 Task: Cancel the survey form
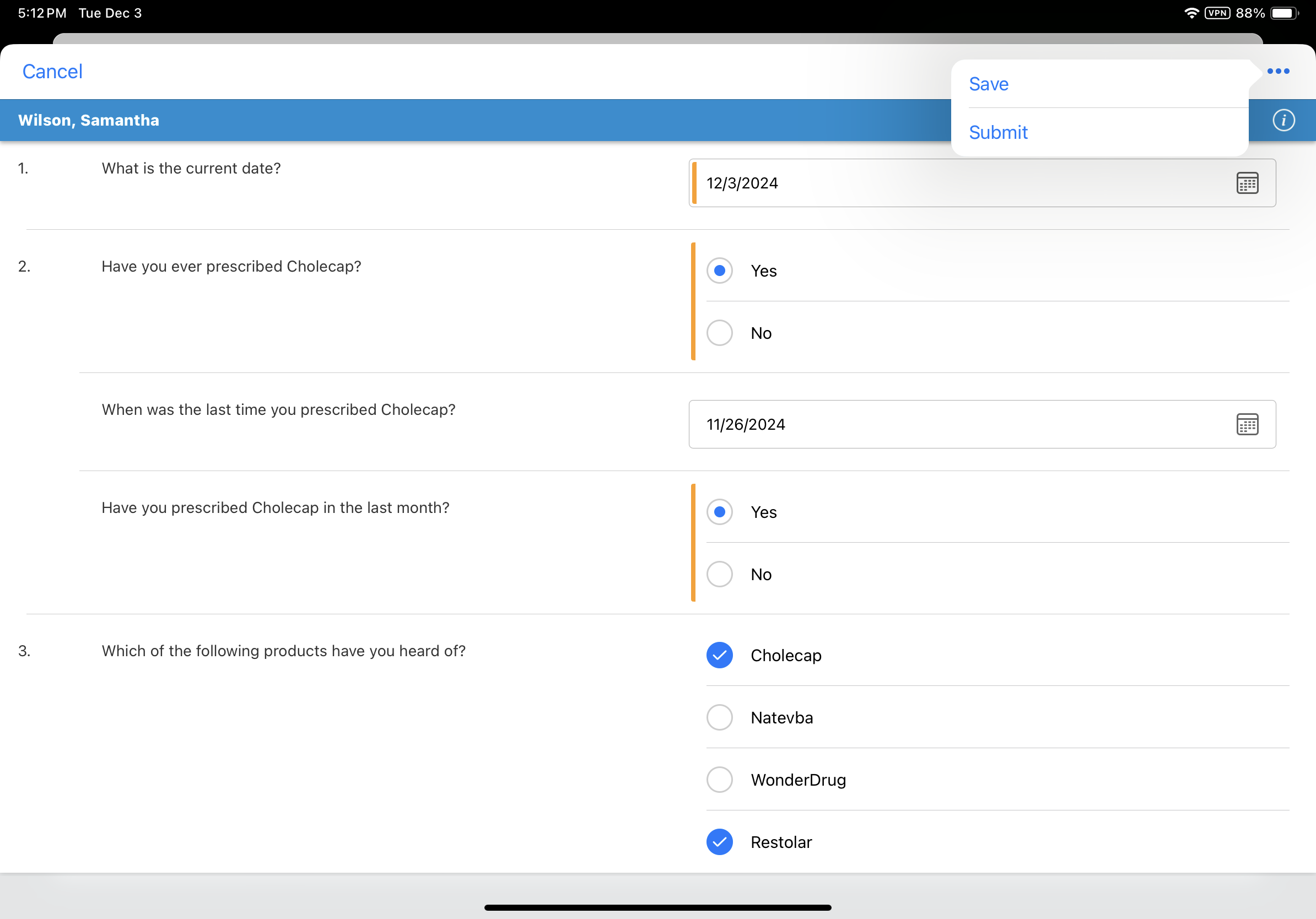[52, 72]
